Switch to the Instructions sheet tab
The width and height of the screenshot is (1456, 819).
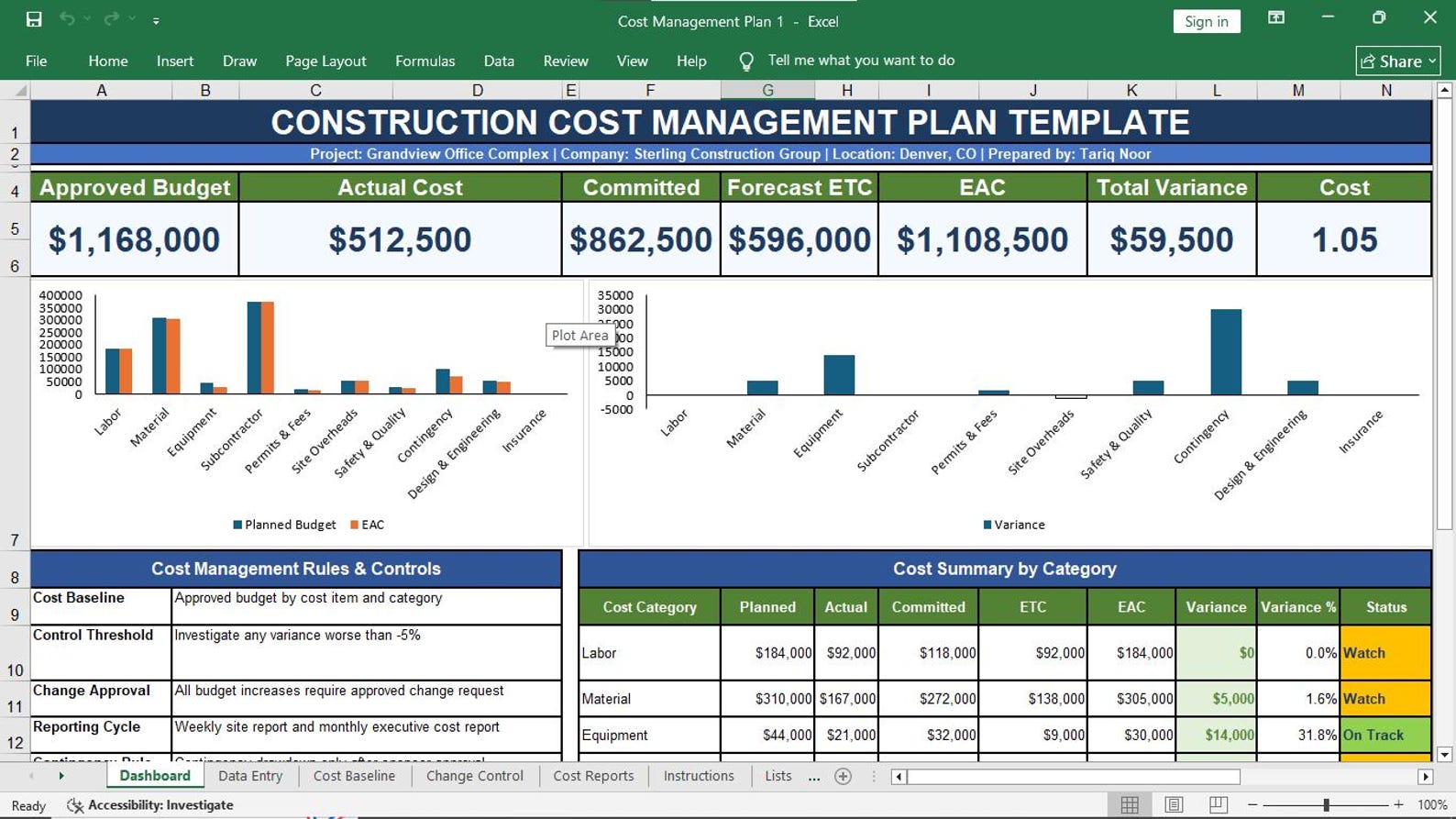(x=699, y=776)
